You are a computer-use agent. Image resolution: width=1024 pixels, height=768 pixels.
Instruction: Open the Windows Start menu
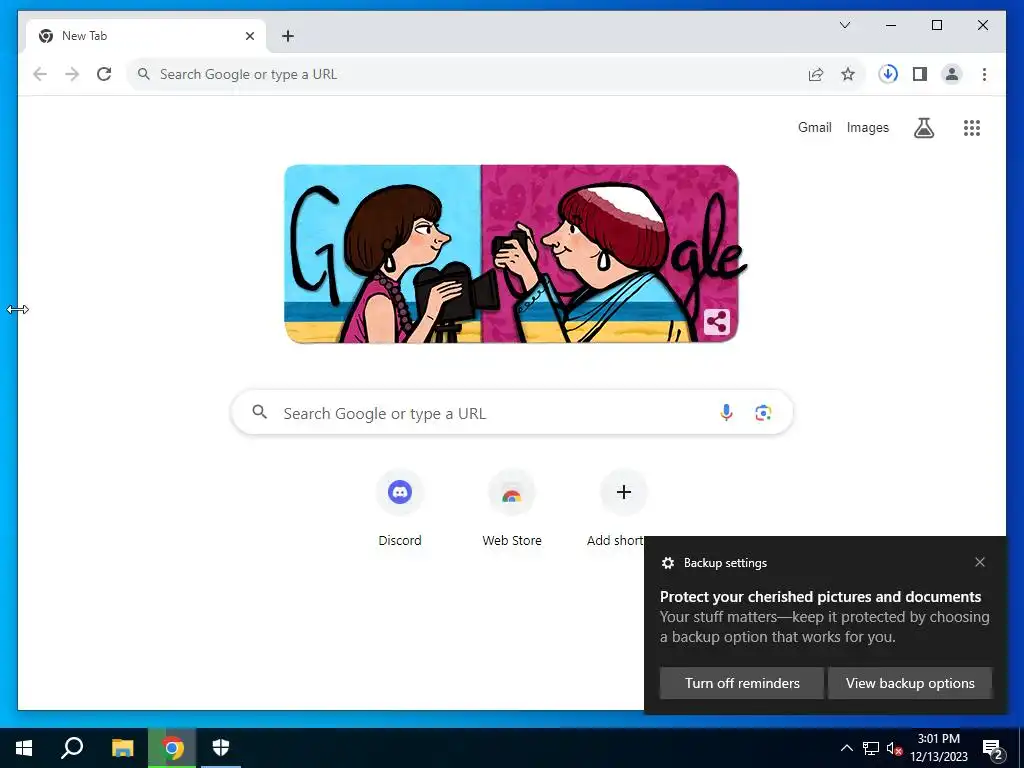24,748
